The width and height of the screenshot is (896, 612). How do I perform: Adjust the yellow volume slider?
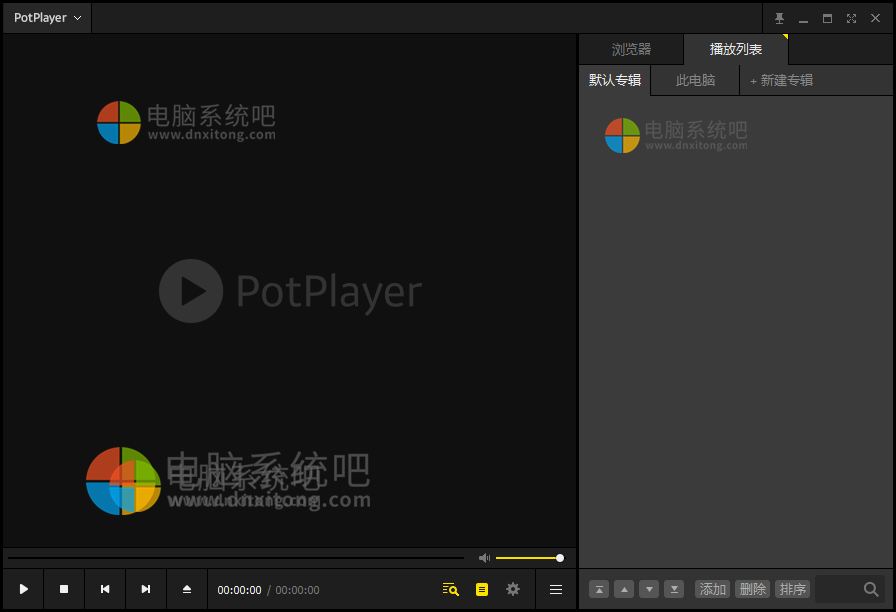click(x=530, y=558)
